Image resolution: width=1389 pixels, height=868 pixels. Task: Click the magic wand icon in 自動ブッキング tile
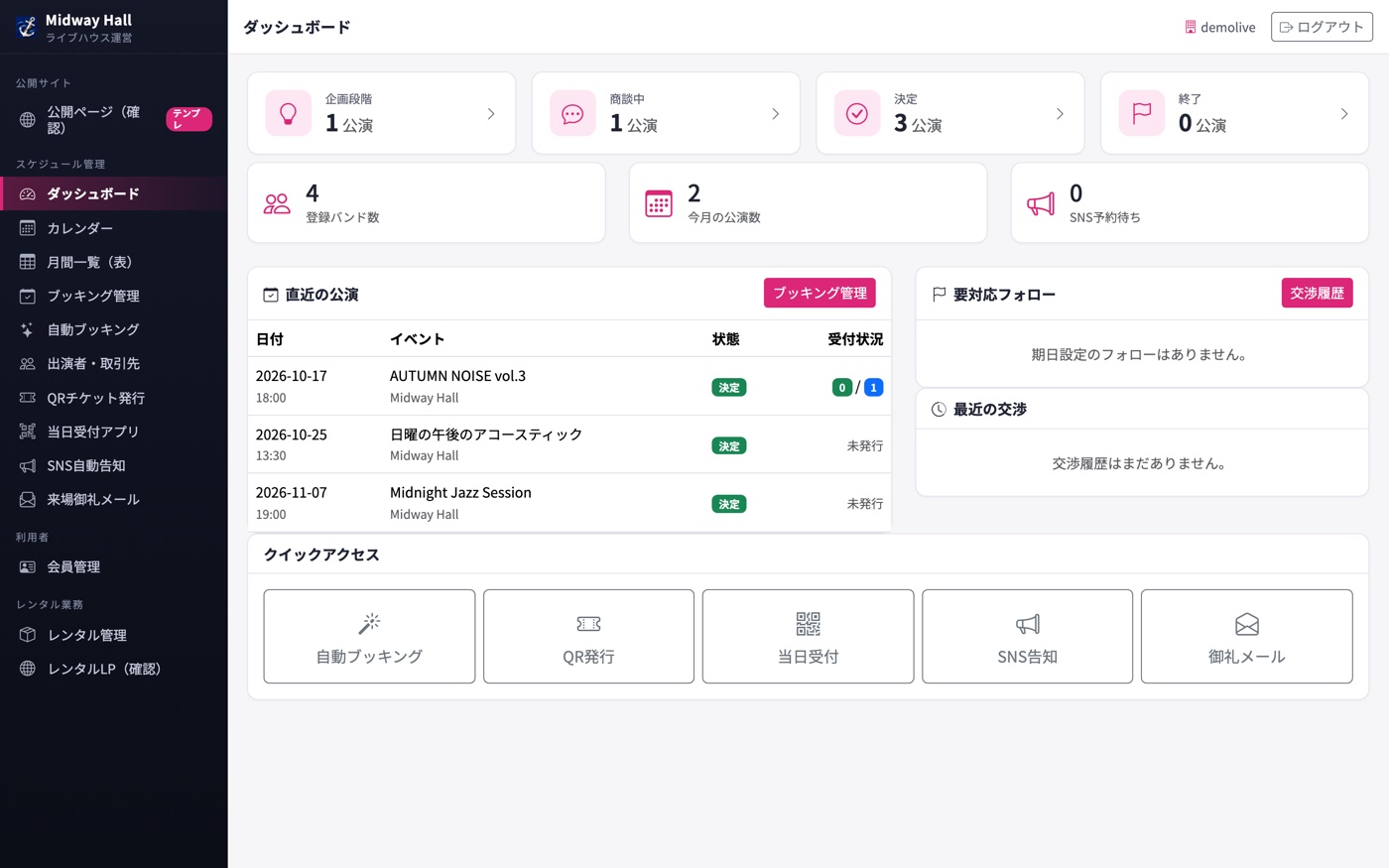click(x=369, y=623)
